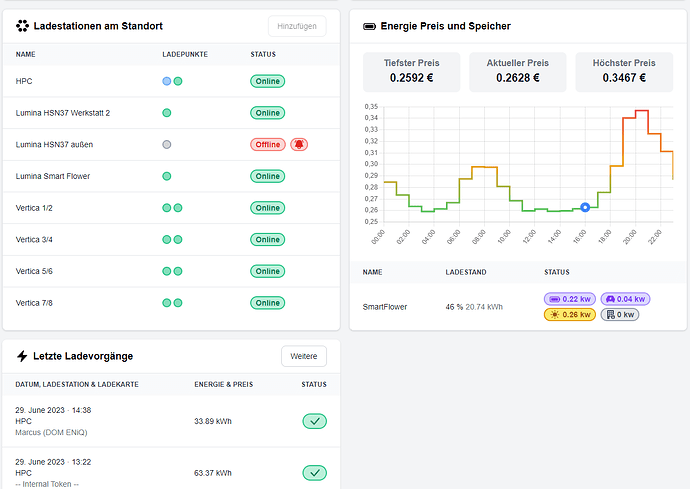Click the purple car 0.04 kw badge
This screenshot has height=489, width=690.
(625, 299)
